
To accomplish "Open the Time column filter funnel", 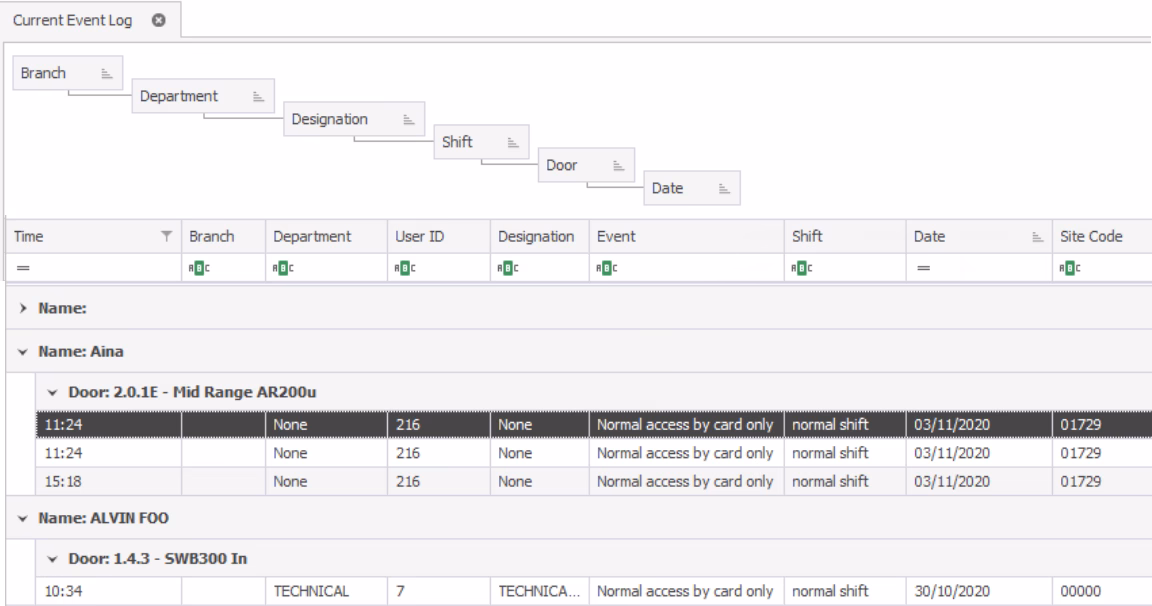I will [167, 236].
